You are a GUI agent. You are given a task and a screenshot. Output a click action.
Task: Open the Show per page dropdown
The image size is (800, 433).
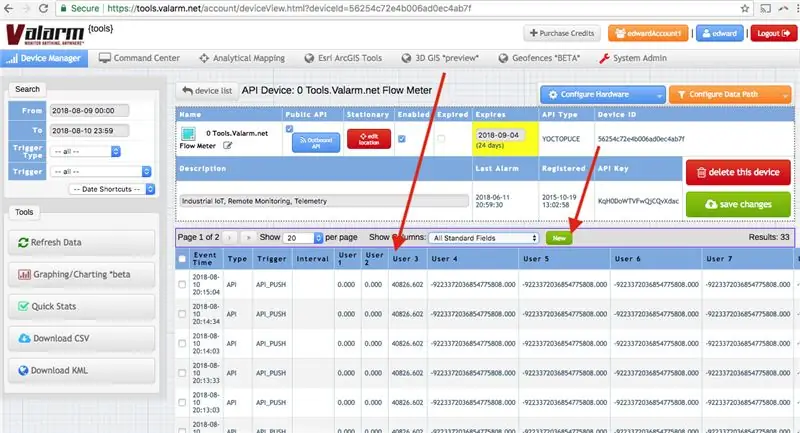click(x=304, y=238)
